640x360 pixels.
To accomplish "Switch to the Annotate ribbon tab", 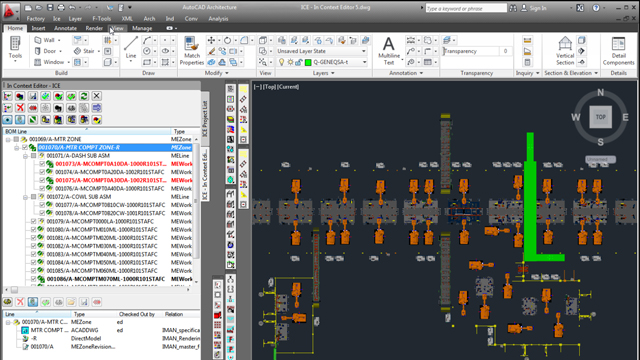I will (x=65, y=28).
